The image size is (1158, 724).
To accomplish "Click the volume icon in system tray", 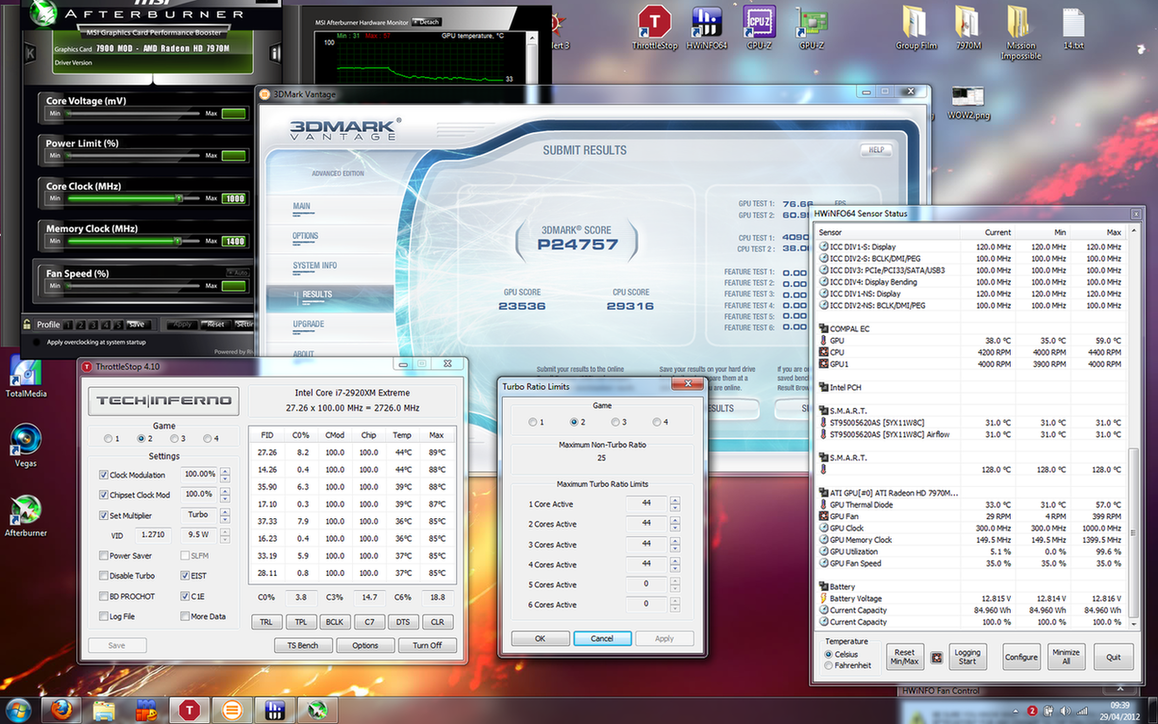I will coord(1065,711).
